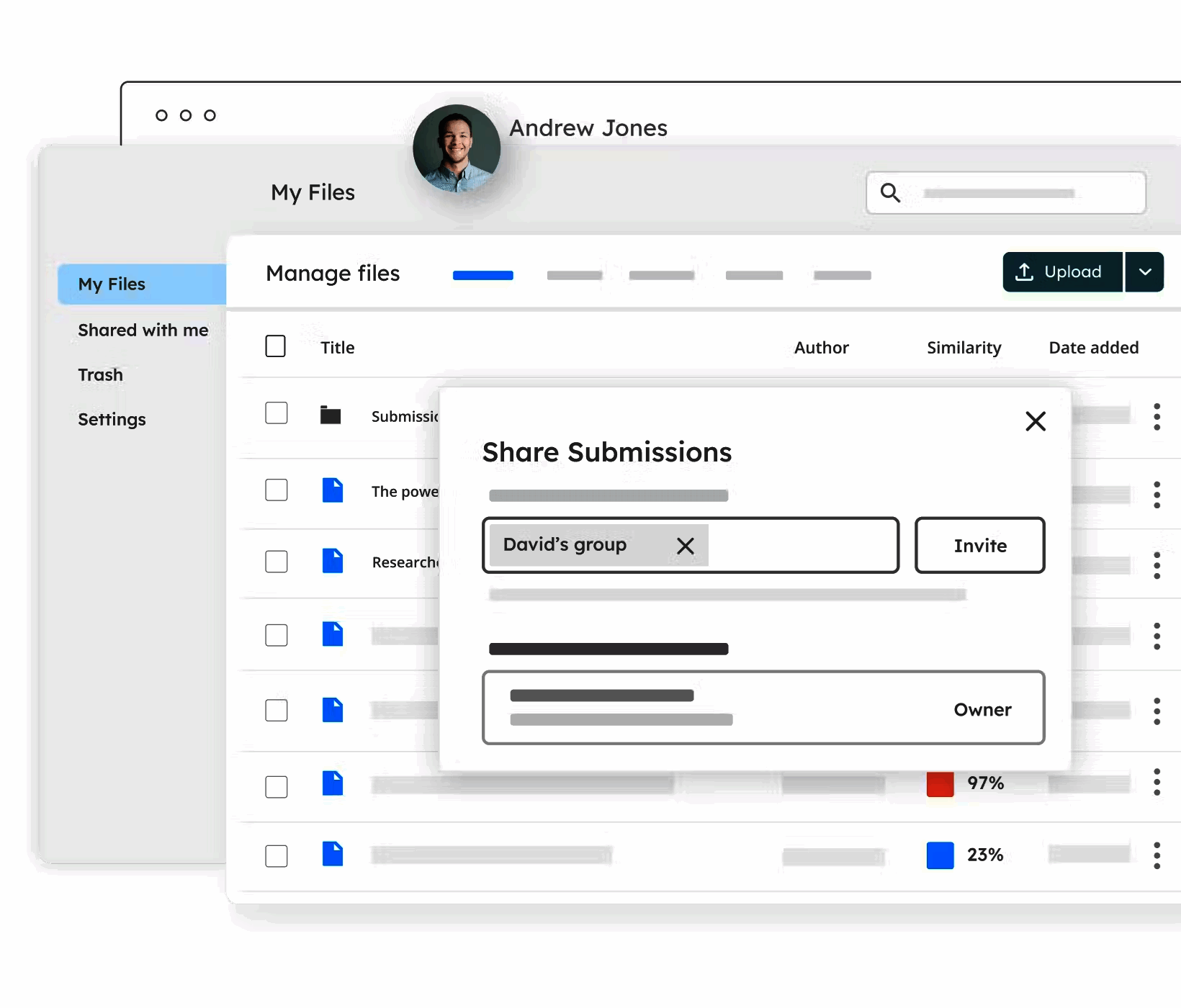Tick the checkbox beside the Submissions folder
Viewport: 1181px width, 1008px height.
tap(276, 413)
